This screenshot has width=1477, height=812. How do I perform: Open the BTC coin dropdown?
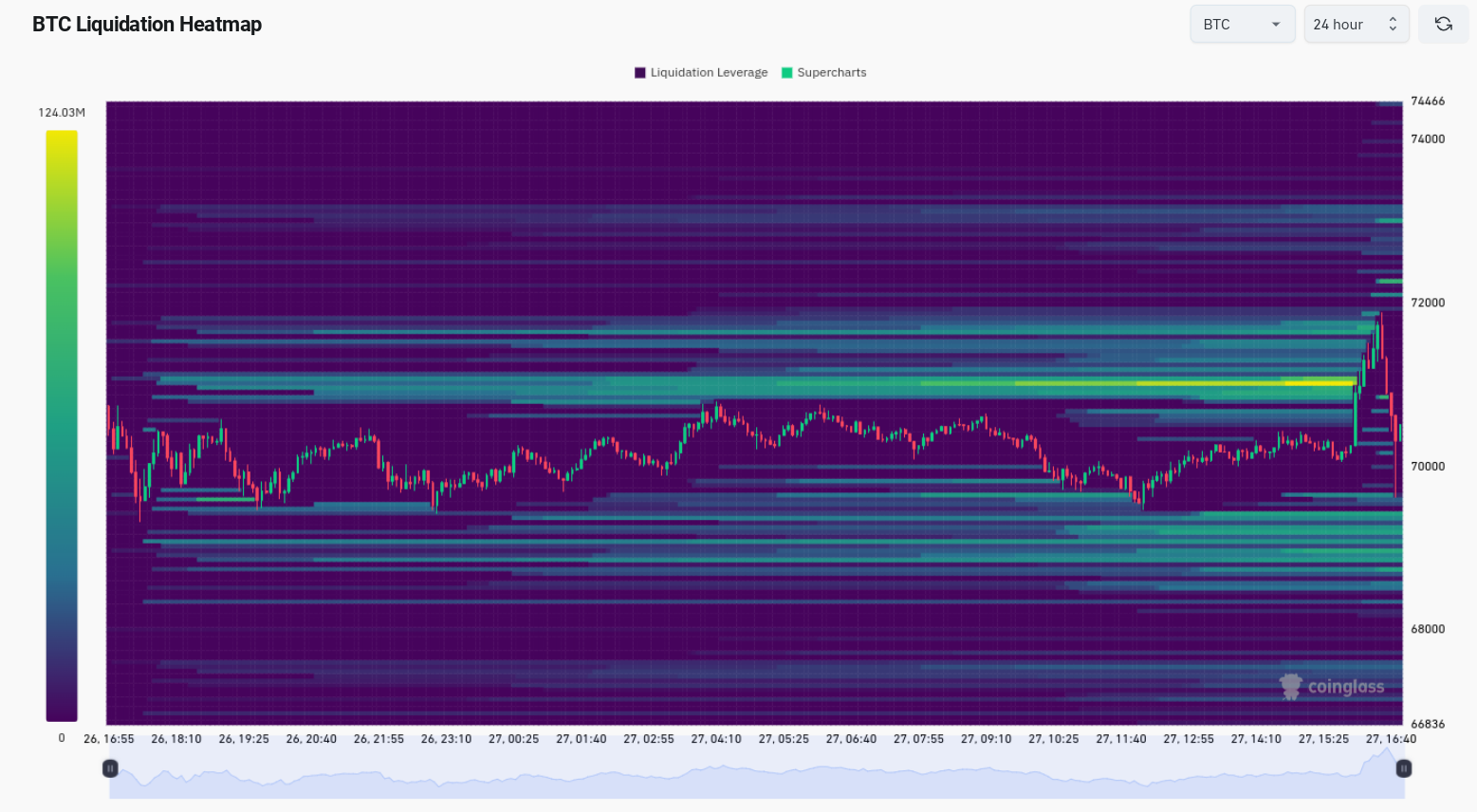click(1243, 25)
